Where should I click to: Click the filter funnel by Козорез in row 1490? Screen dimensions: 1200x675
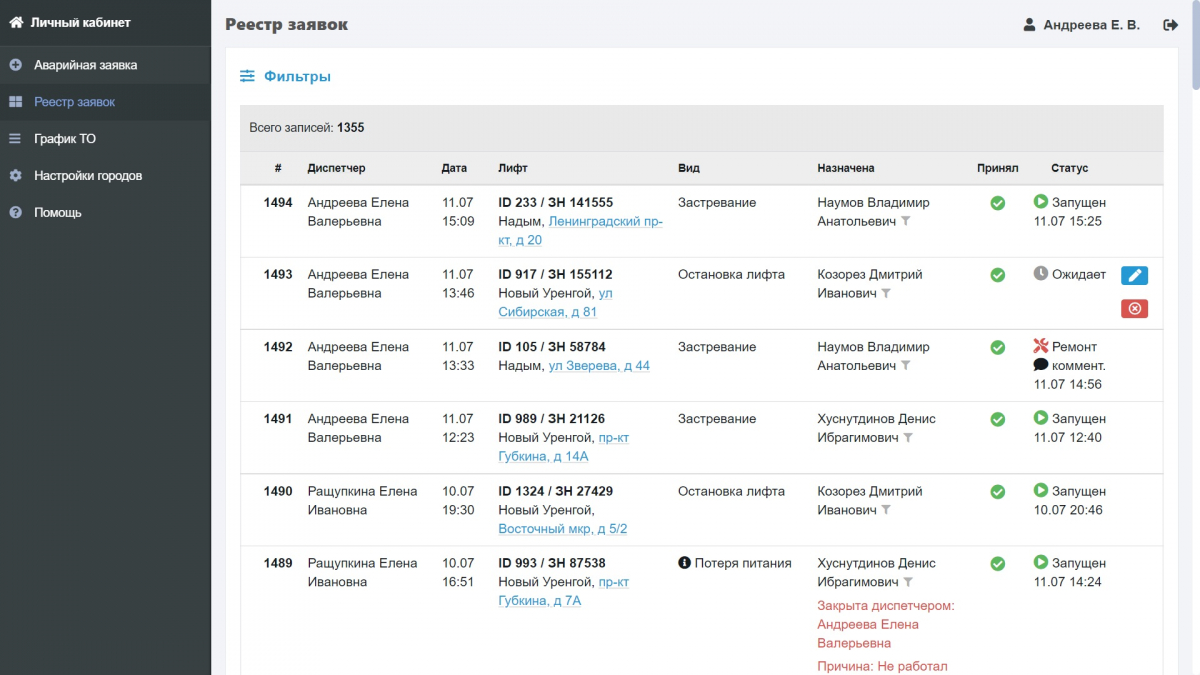click(x=885, y=510)
